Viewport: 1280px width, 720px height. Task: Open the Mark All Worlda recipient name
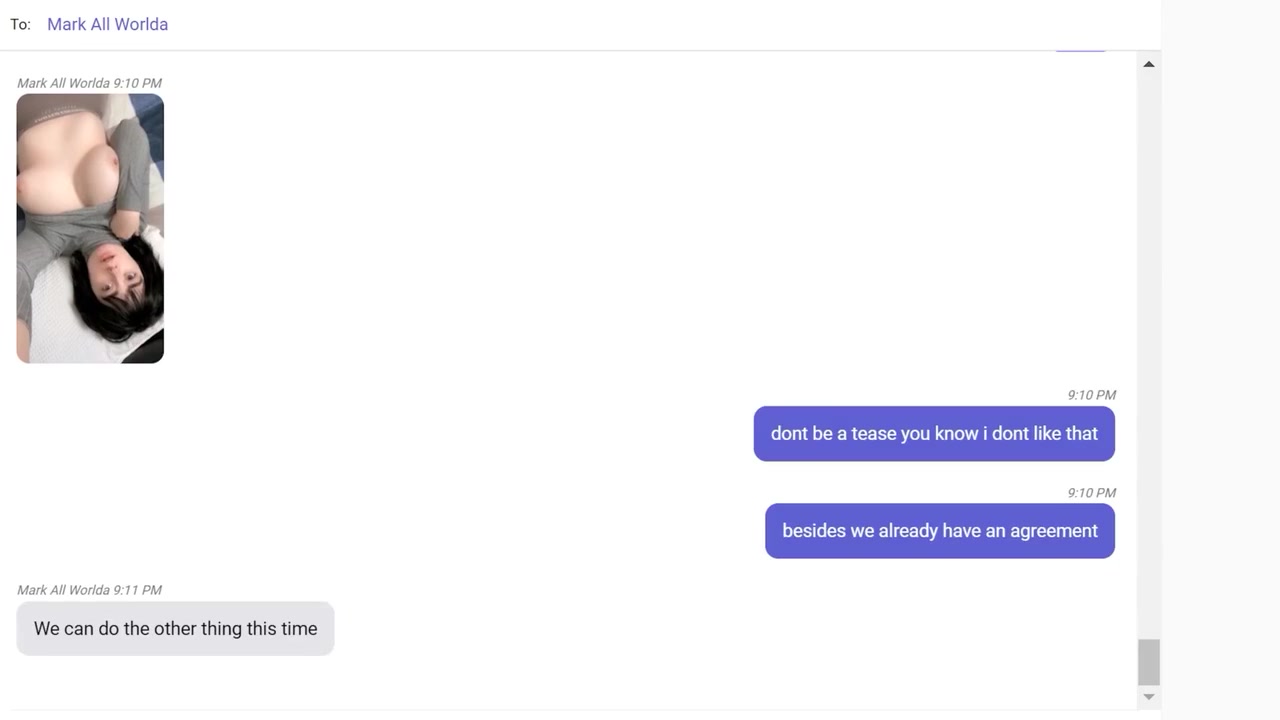107,24
